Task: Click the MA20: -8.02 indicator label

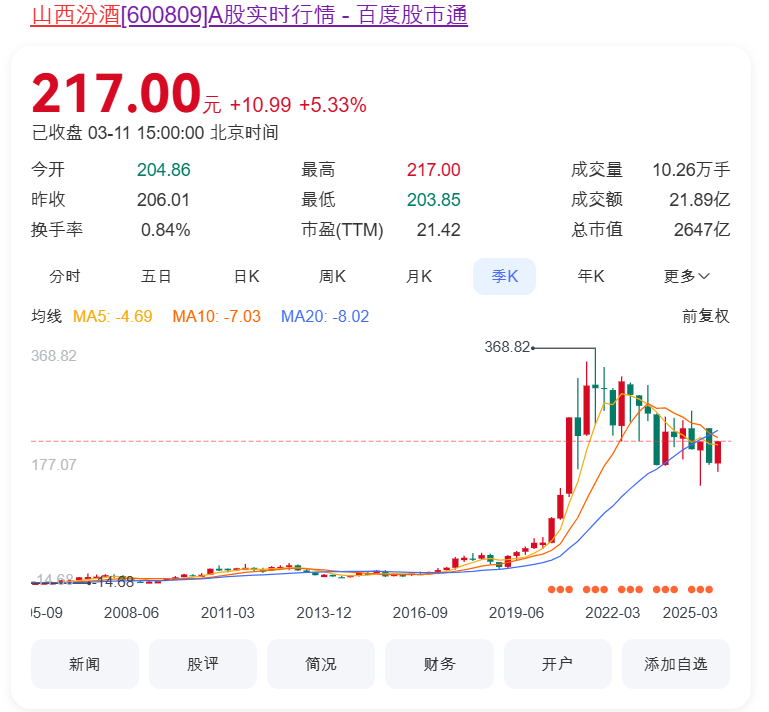Action: pos(325,316)
